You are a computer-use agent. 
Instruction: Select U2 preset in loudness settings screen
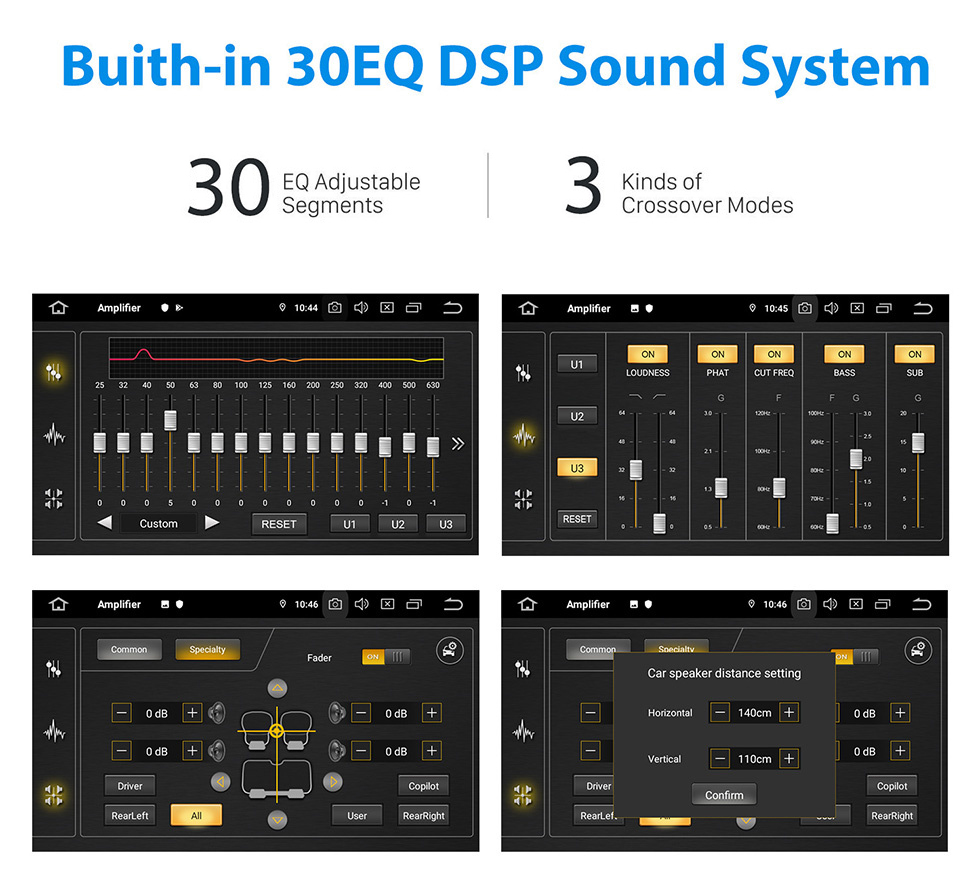(577, 416)
